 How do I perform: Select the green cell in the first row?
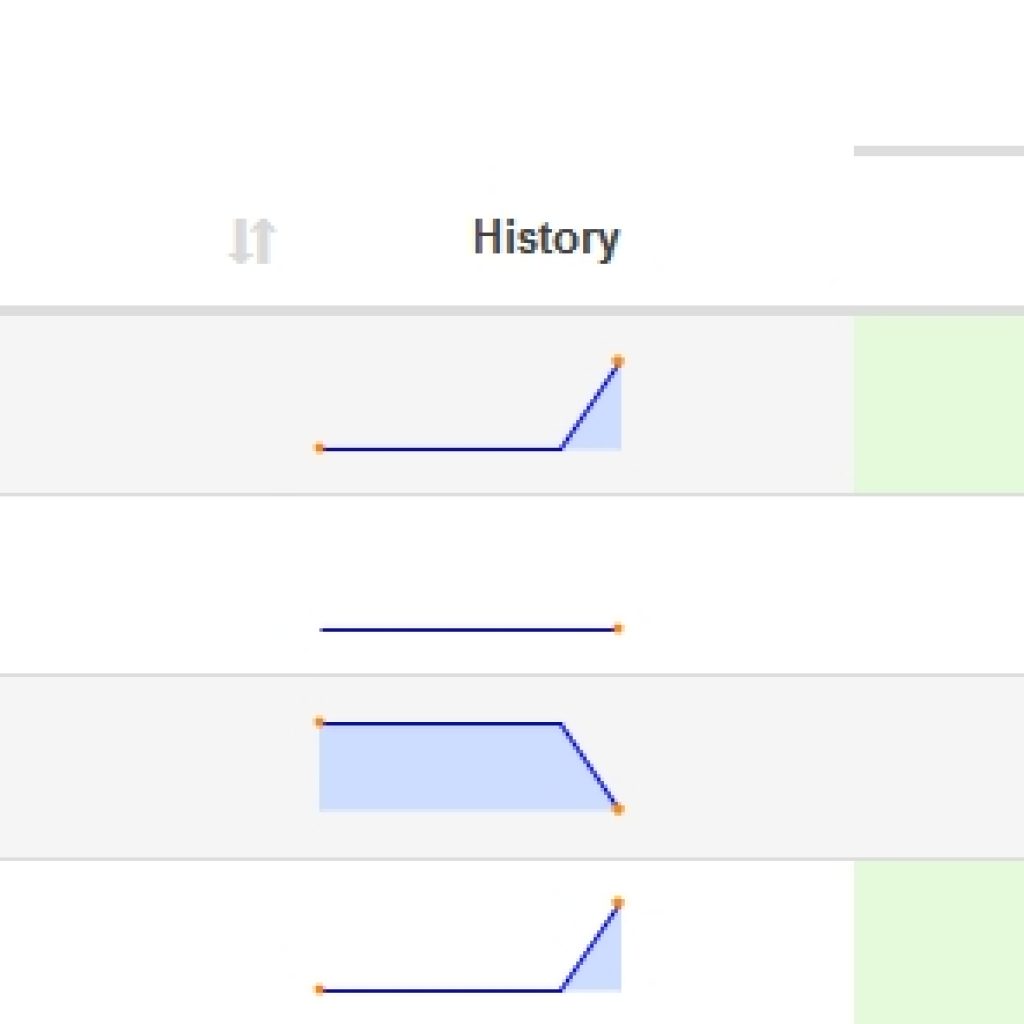pos(938,404)
